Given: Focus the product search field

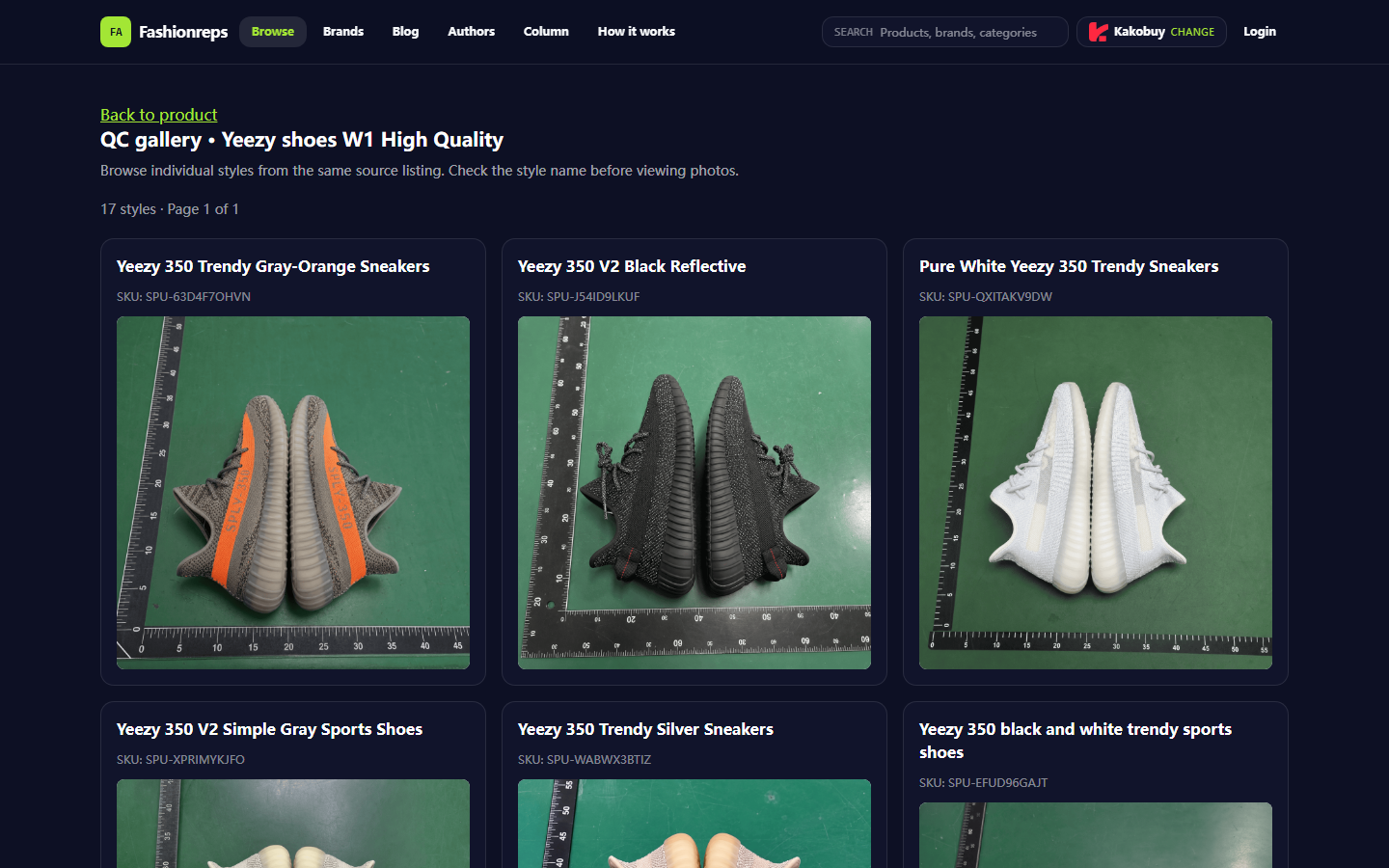Looking at the screenshot, I should (x=945, y=32).
